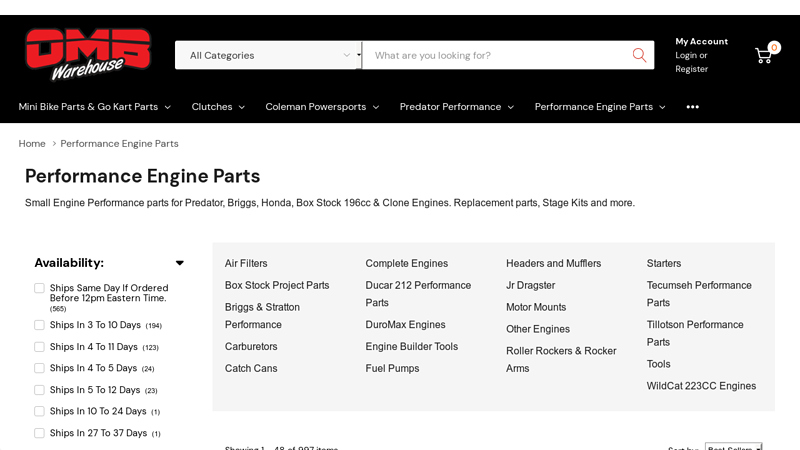Viewport: 800px width, 450px height.
Task: Open the shopping cart icon
Action: (764, 55)
